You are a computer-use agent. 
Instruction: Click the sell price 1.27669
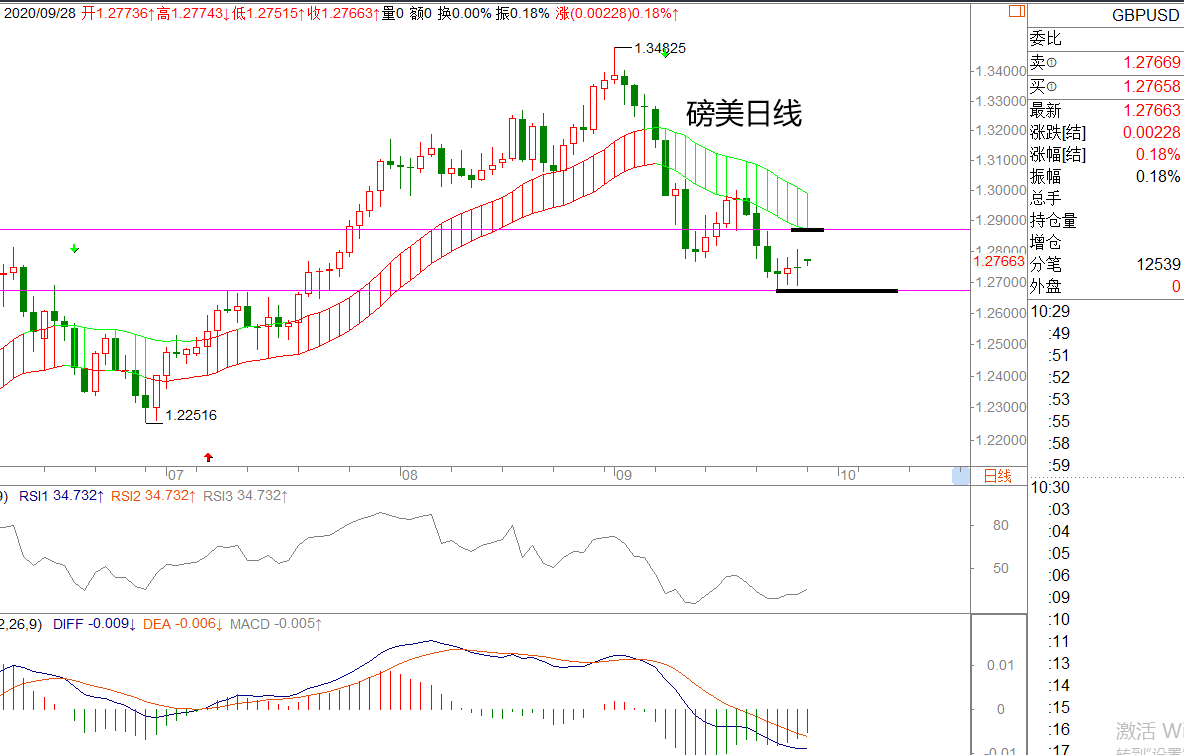1152,63
